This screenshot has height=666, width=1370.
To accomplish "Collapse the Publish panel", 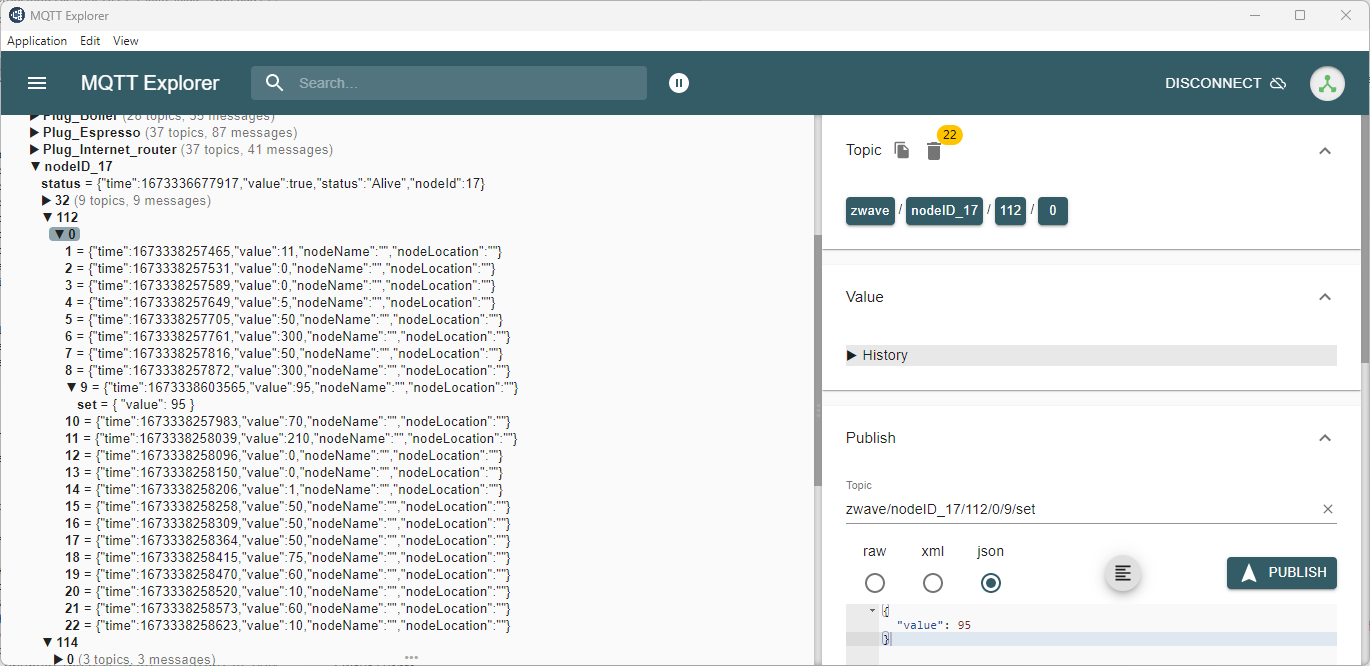I will pos(1325,438).
